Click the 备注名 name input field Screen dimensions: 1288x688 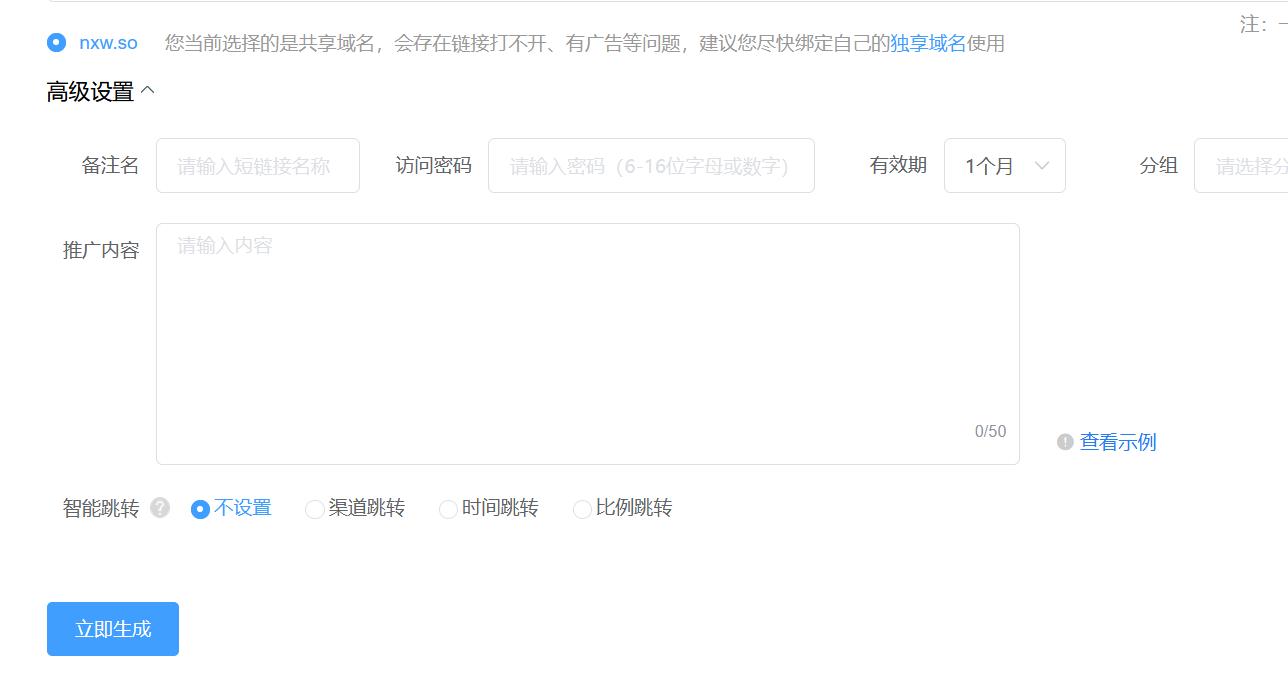pyautogui.click(x=257, y=165)
